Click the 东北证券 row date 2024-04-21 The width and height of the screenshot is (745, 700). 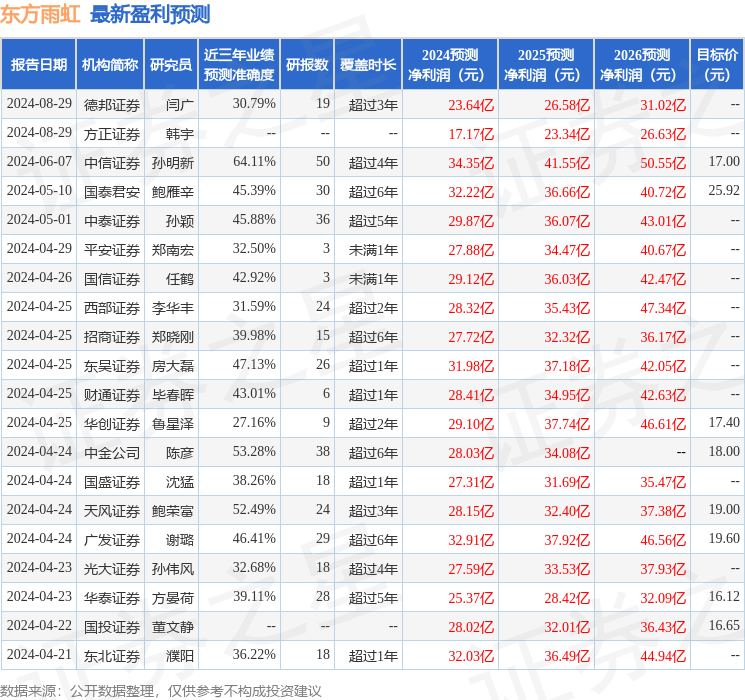(x=39, y=654)
